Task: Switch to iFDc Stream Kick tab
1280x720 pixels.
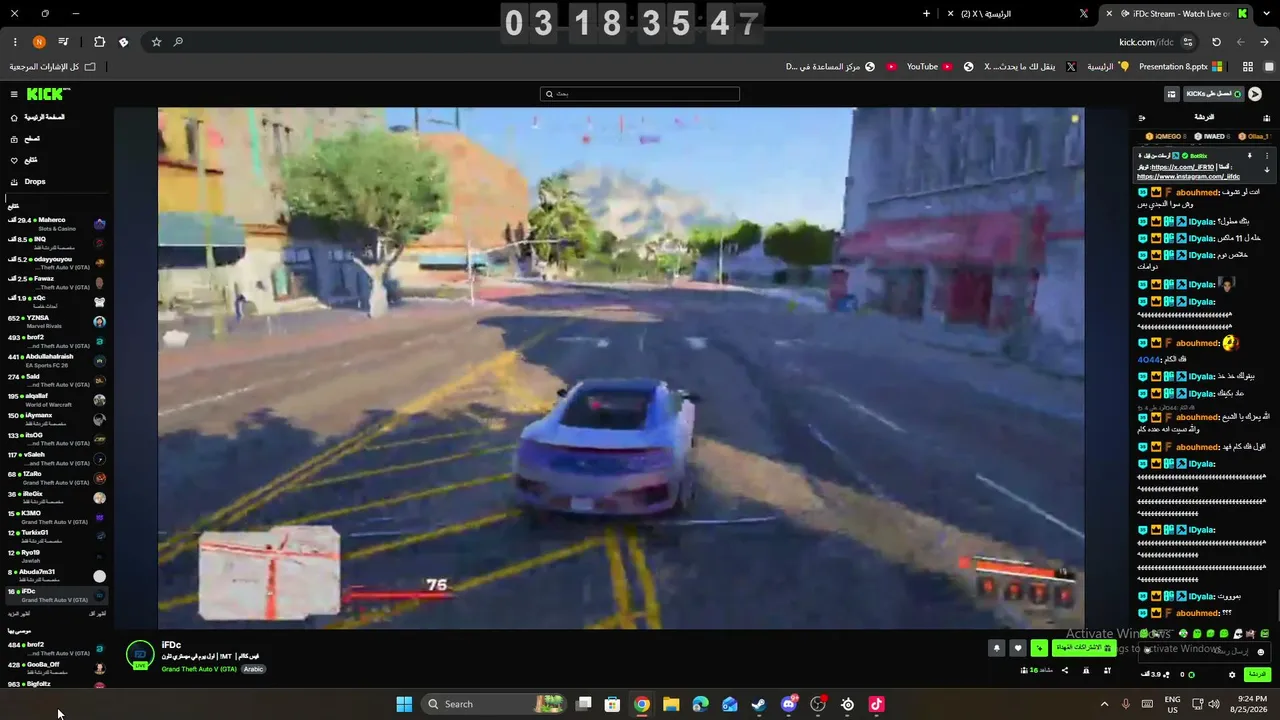Action: coord(1176,14)
